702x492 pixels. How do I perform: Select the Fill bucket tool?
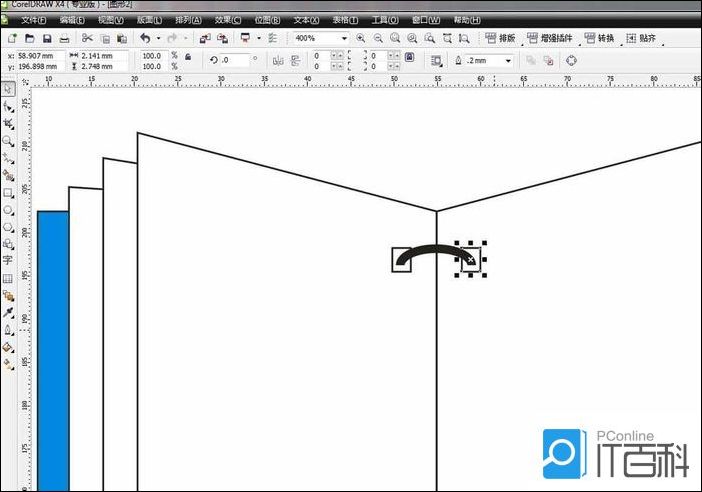[8, 347]
